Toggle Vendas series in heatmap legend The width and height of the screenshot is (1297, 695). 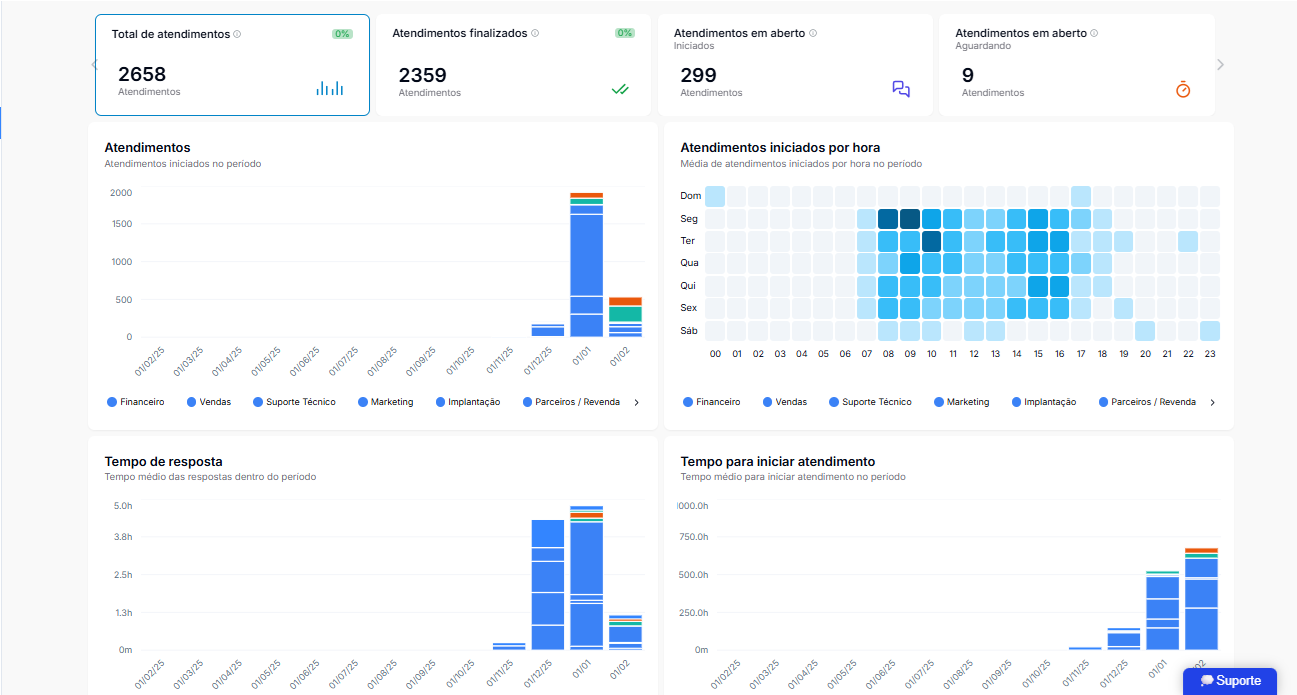[x=784, y=402]
